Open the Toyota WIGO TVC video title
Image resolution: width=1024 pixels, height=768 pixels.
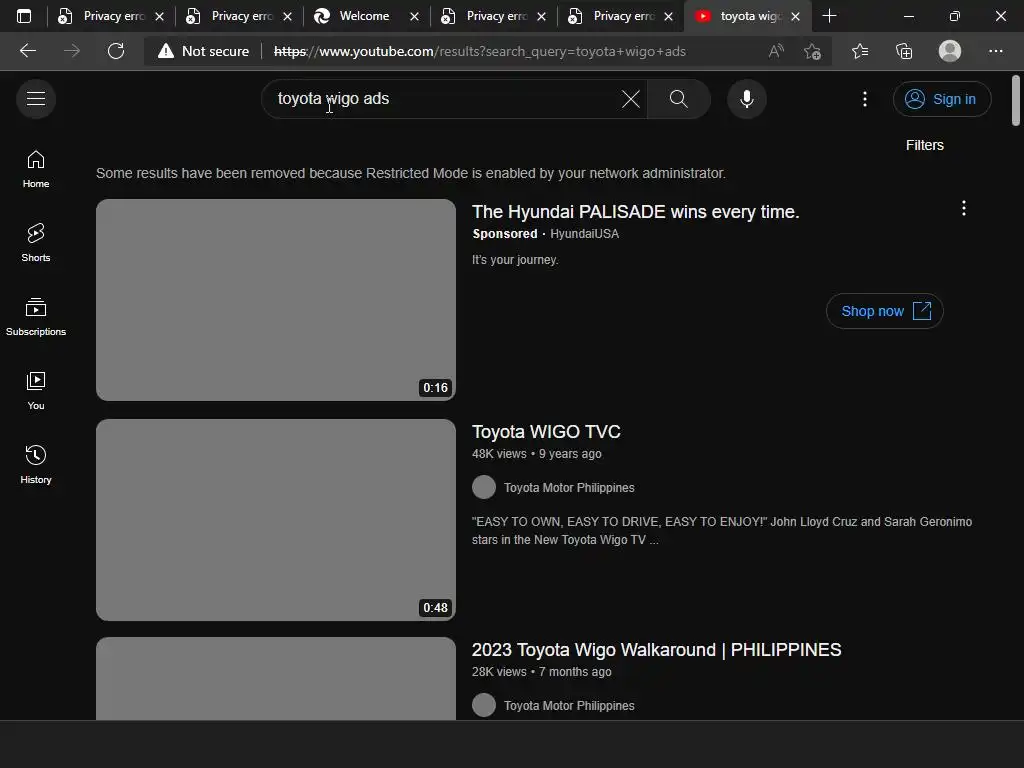pyautogui.click(x=546, y=432)
